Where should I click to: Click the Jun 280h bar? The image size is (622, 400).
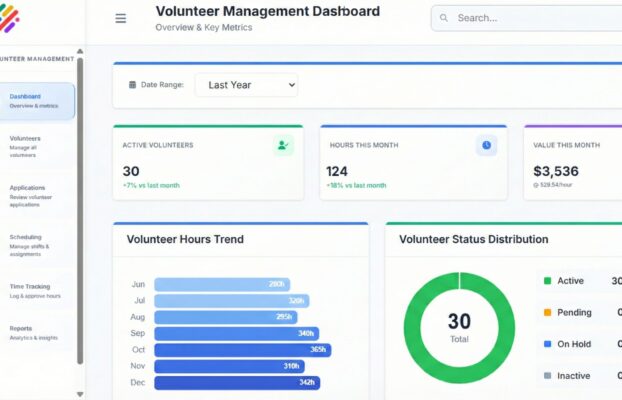click(x=222, y=284)
